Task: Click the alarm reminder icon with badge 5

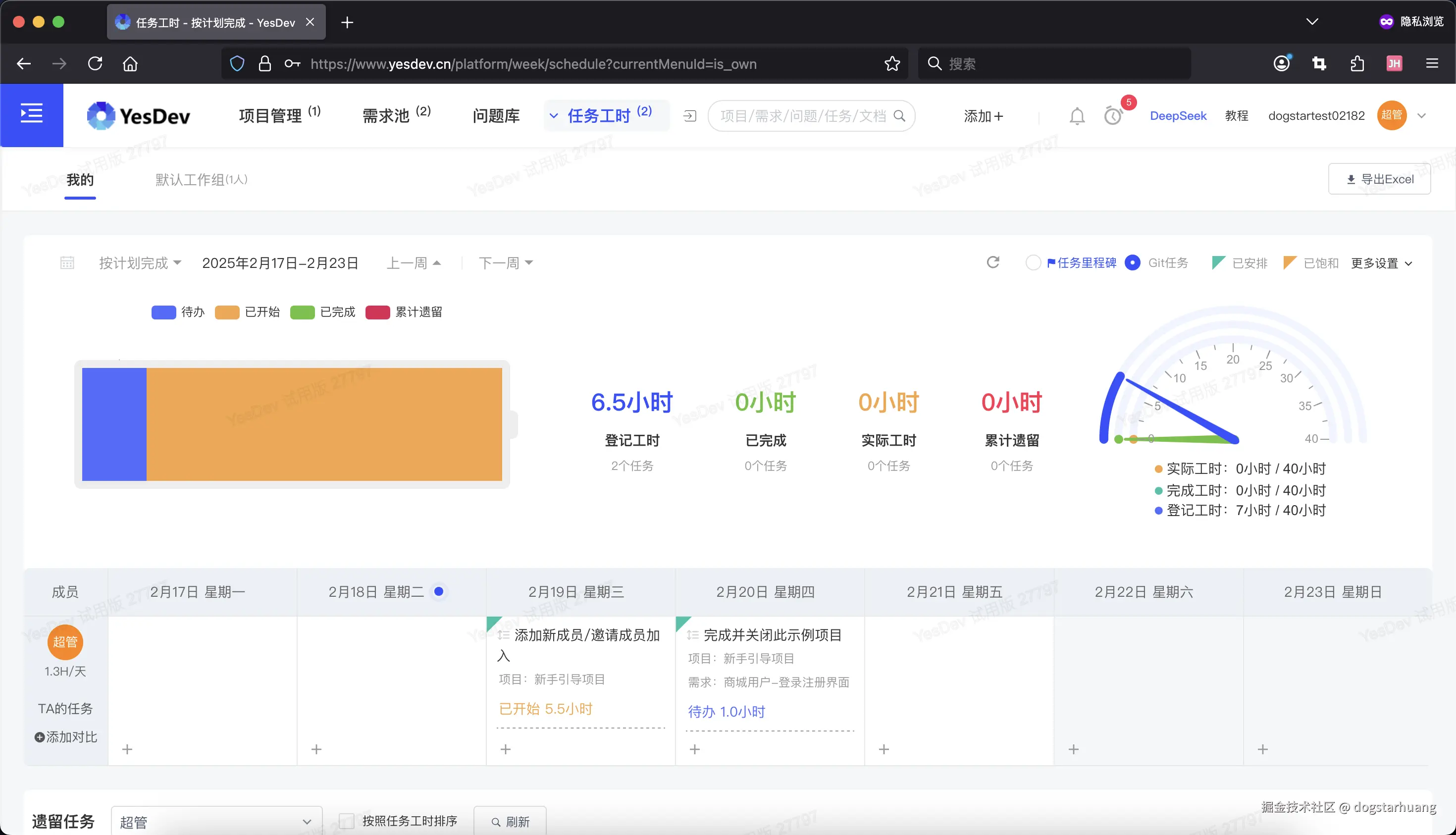Action: (x=1112, y=116)
